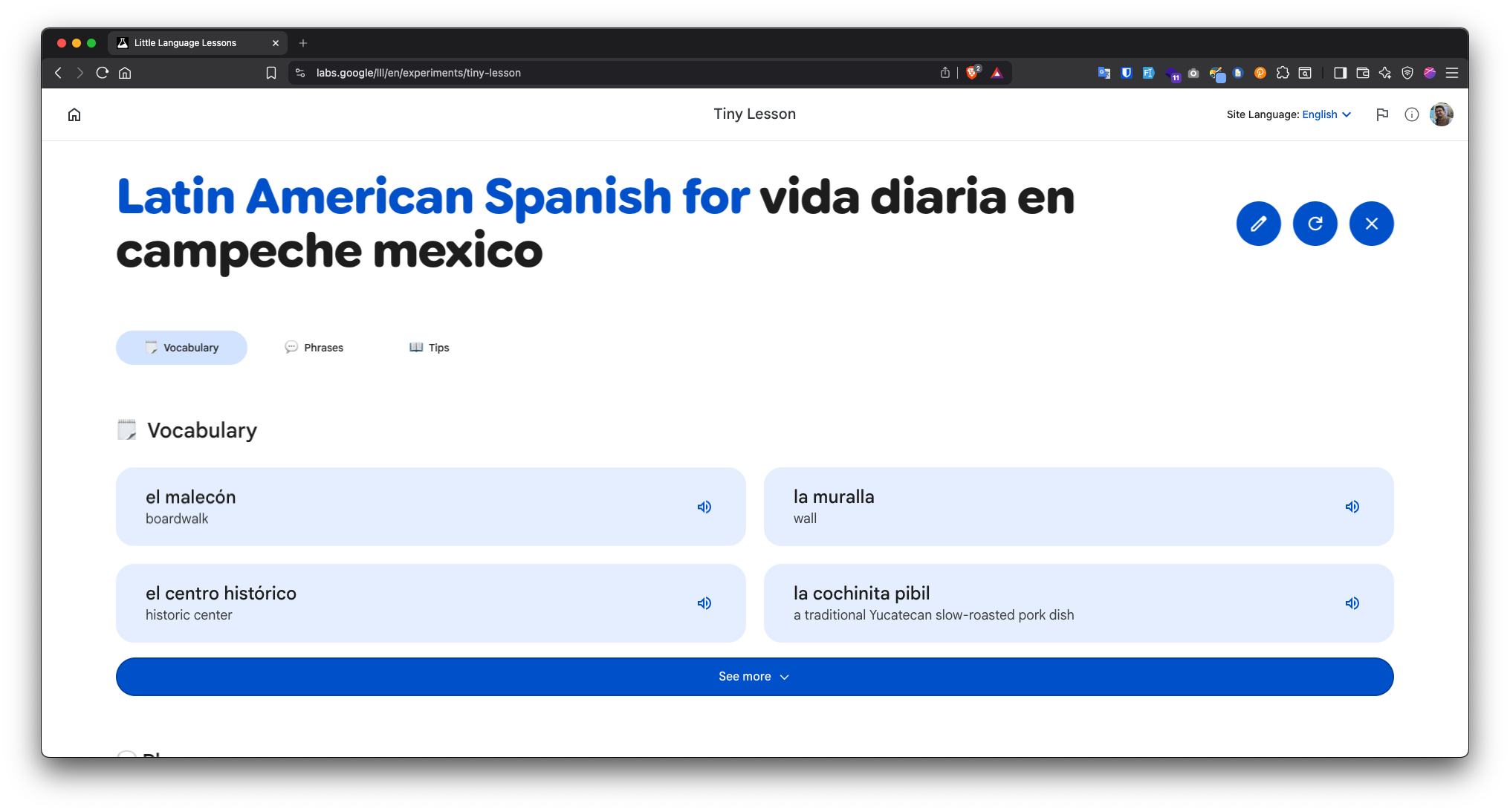Play audio for la cochinita pibil
1510x812 pixels.
(x=1352, y=603)
